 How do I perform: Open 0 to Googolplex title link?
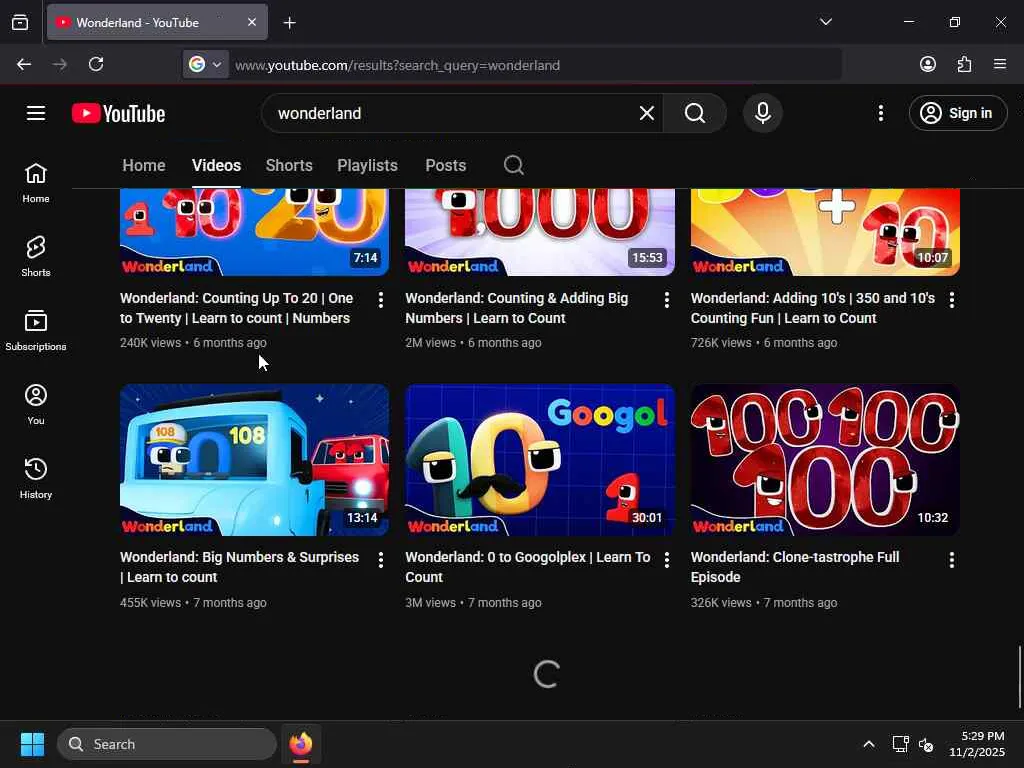[528, 567]
